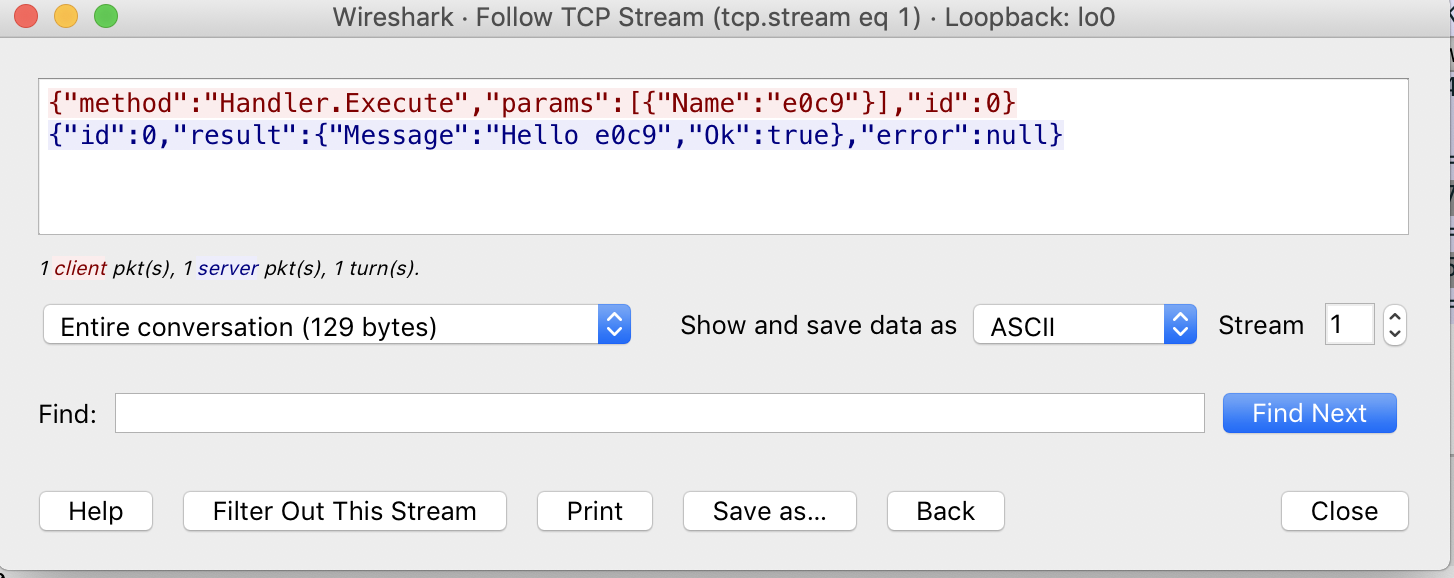The image size is (1454, 578).
Task: Click the client/server packet count summary text
Action: coord(229,268)
